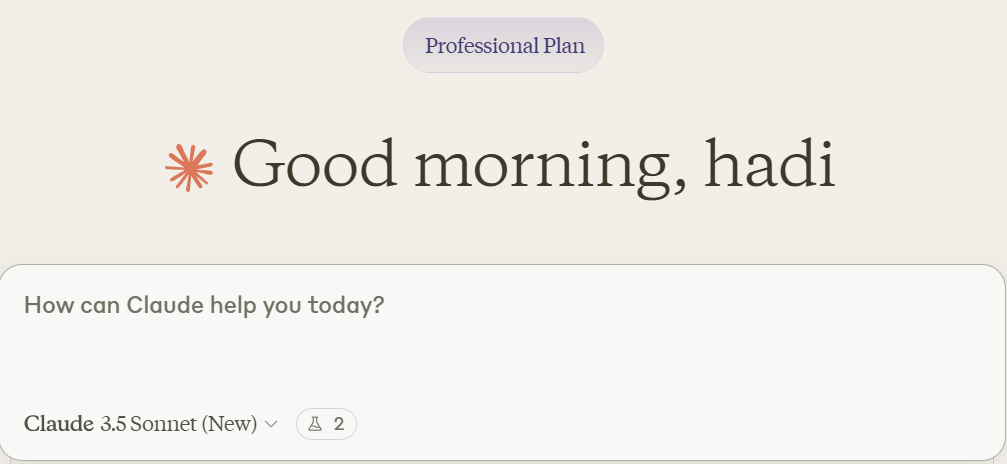Click the bold Claude word in model picker
This screenshot has height=464, width=1007.
coord(58,424)
